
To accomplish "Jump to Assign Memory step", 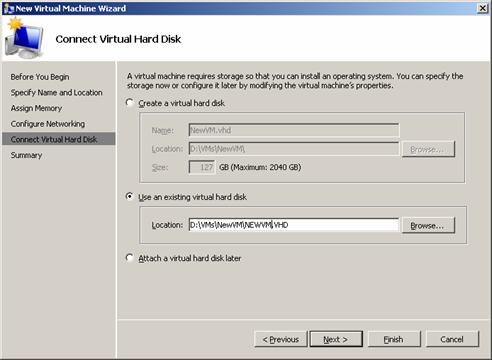I will click(x=36, y=108).
